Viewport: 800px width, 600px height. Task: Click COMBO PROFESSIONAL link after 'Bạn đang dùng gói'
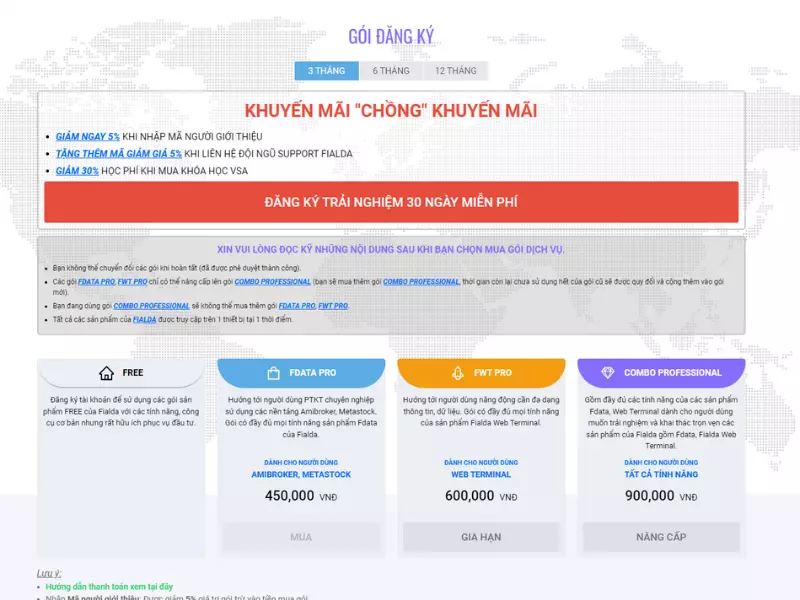(x=152, y=306)
